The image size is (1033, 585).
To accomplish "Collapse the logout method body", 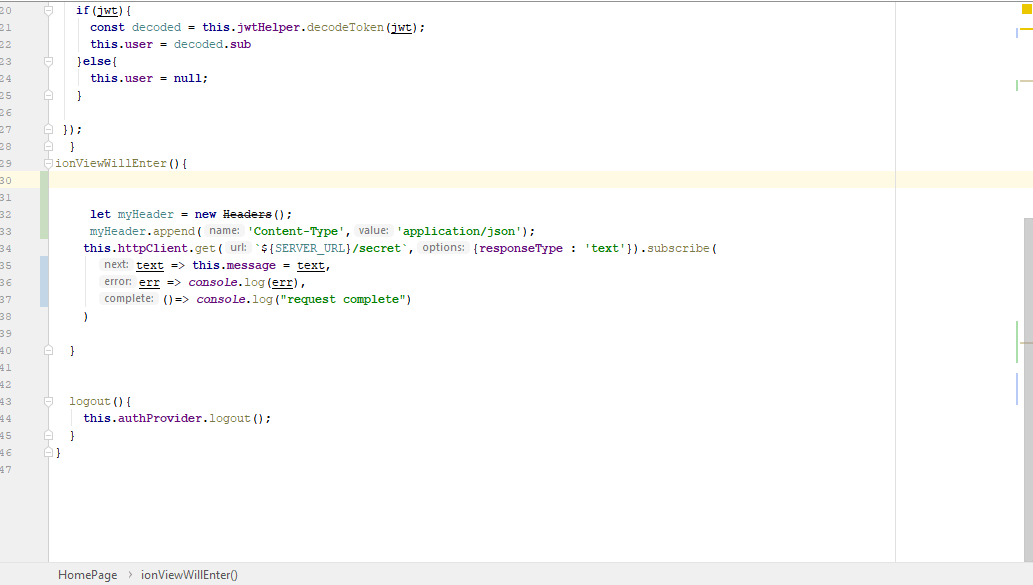I will (x=48, y=401).
